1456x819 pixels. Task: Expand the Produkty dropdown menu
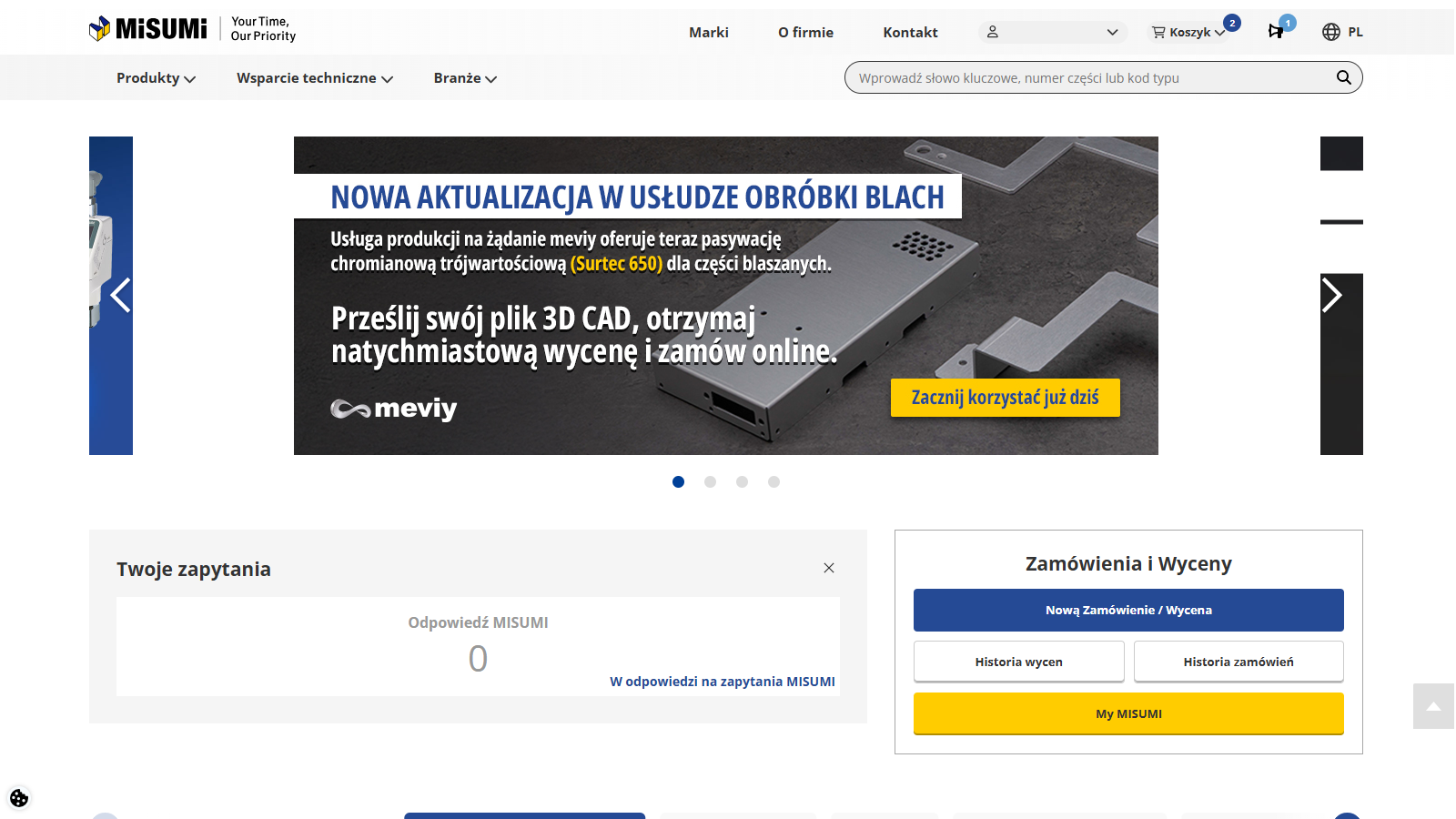[x=156, y=78]
